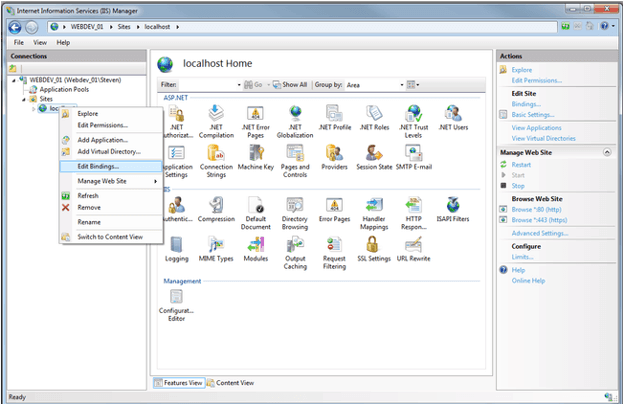Open .NET Trust Levels icon
Image resolution: width=623 pixels, height=404 pixels.
pos(413,121)
